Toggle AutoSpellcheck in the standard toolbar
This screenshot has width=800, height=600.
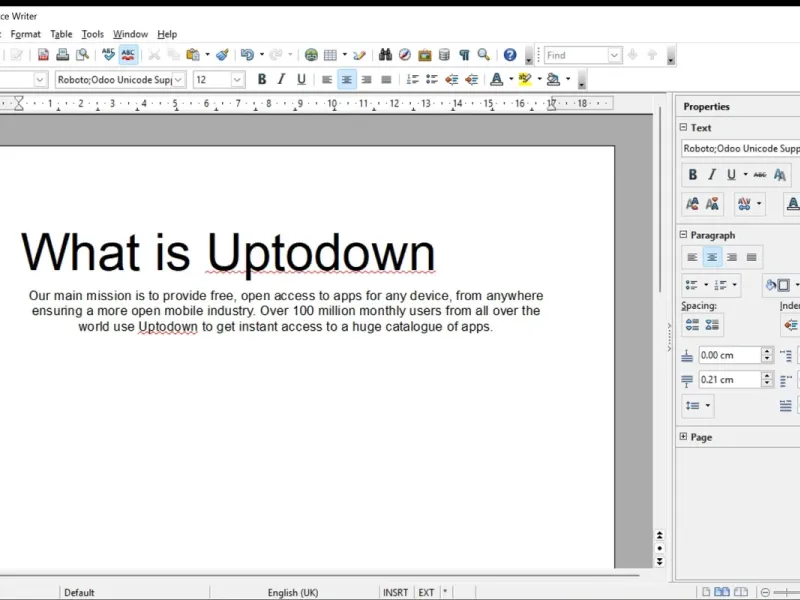tap(128, 55)
